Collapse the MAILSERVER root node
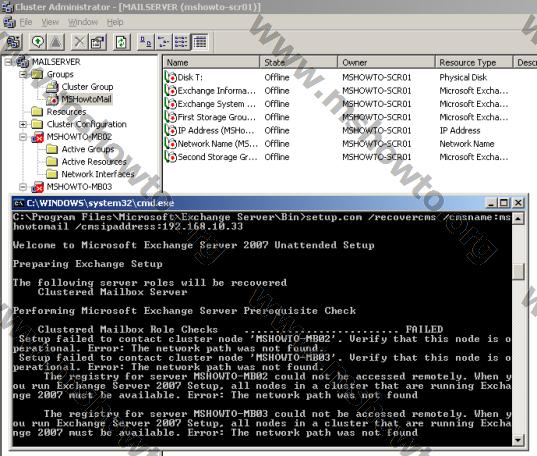This screenshot has width=537, height=456. (9, 62)
